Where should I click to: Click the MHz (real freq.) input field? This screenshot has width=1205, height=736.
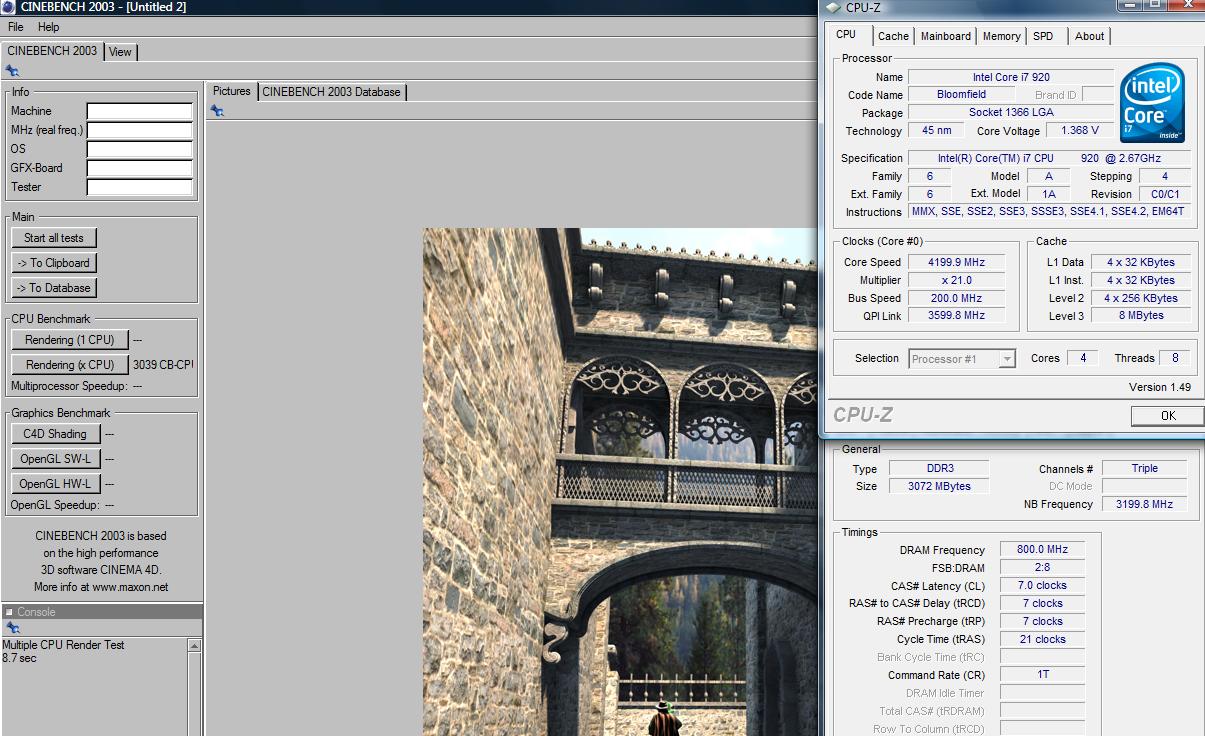[139, 130]
